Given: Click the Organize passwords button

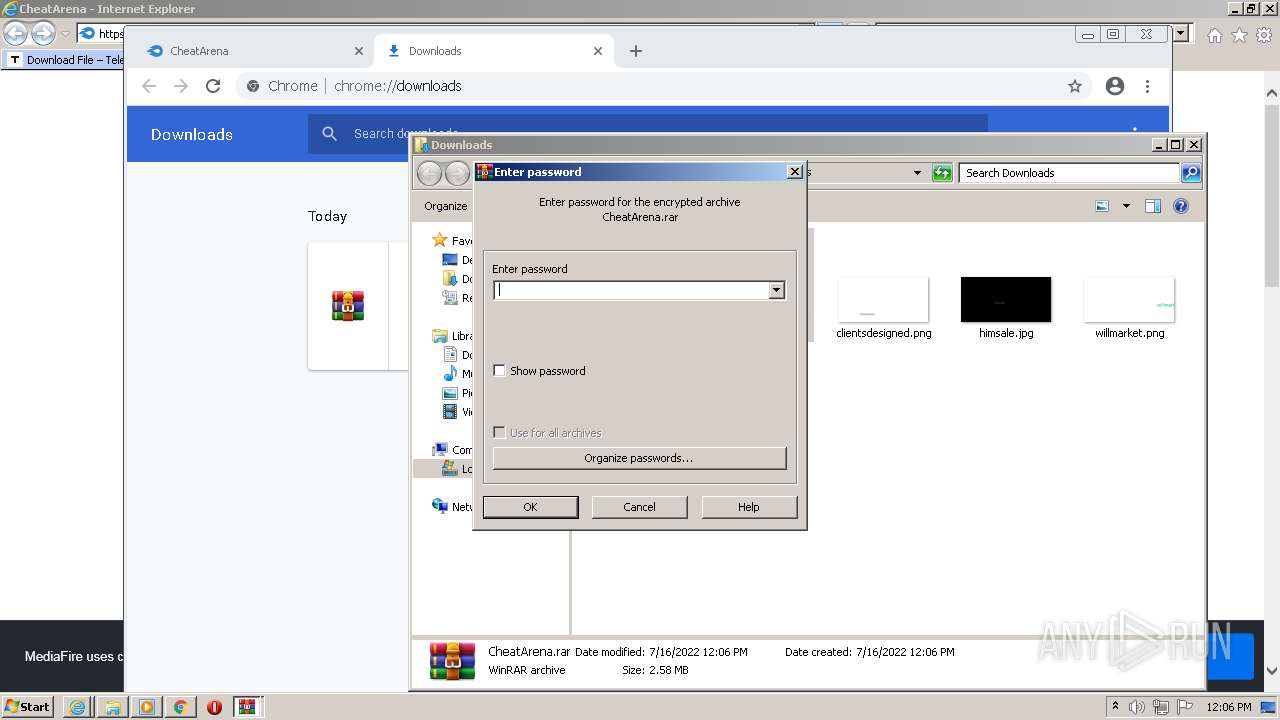Looking at the screenshot, I should click(639, 458).
